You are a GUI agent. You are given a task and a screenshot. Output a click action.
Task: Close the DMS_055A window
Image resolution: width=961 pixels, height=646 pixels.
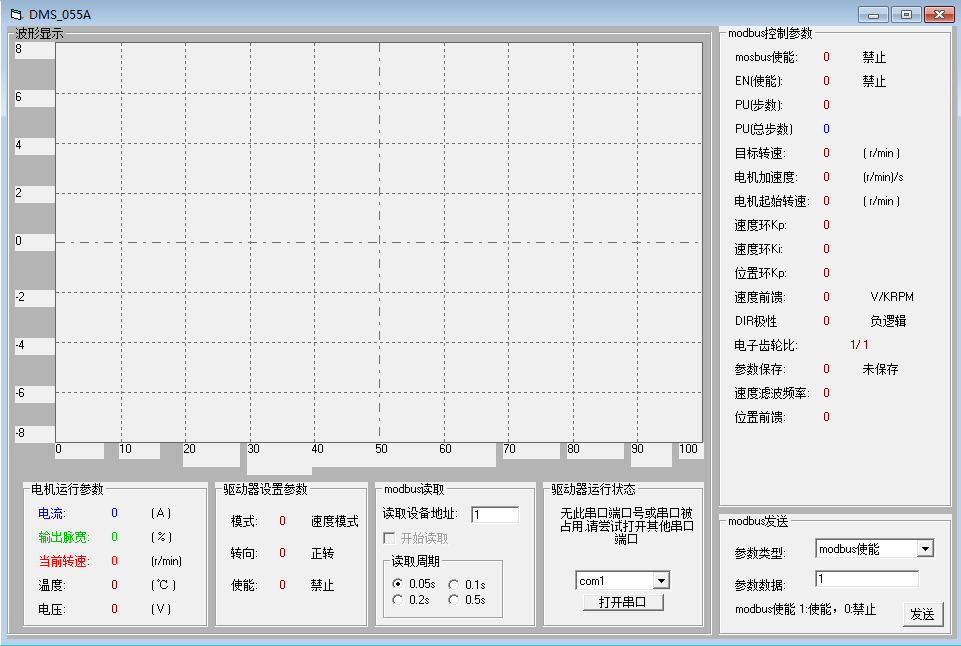tap(938, 15)
